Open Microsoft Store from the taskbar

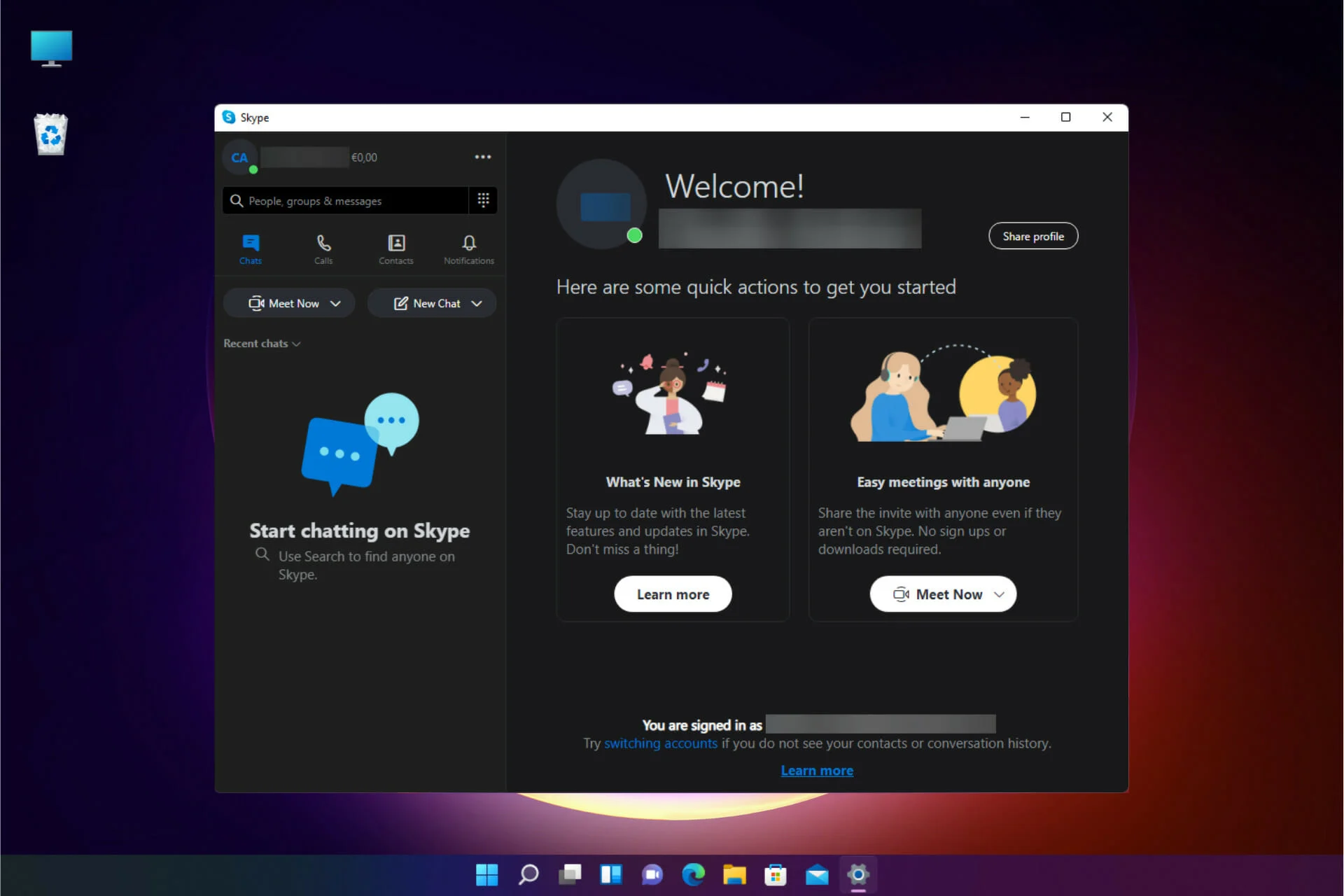click(776, 874)
